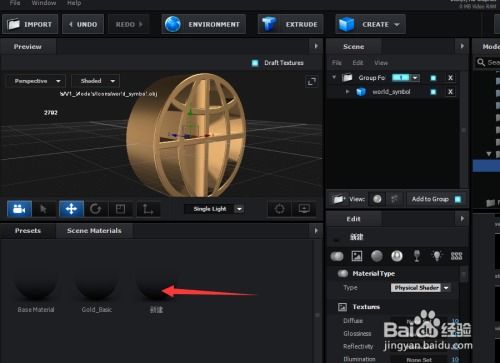Maximize the preview viewport
The image size is (500, 363).
(x=312, y=81)
